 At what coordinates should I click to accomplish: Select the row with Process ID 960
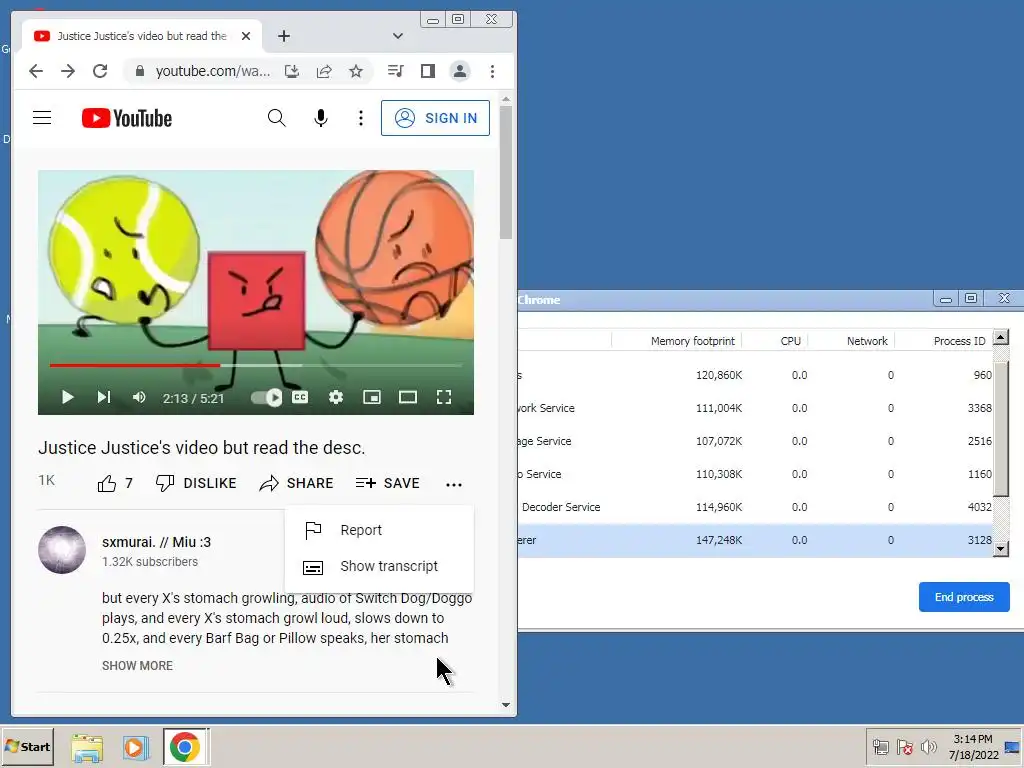coord(756,375)
